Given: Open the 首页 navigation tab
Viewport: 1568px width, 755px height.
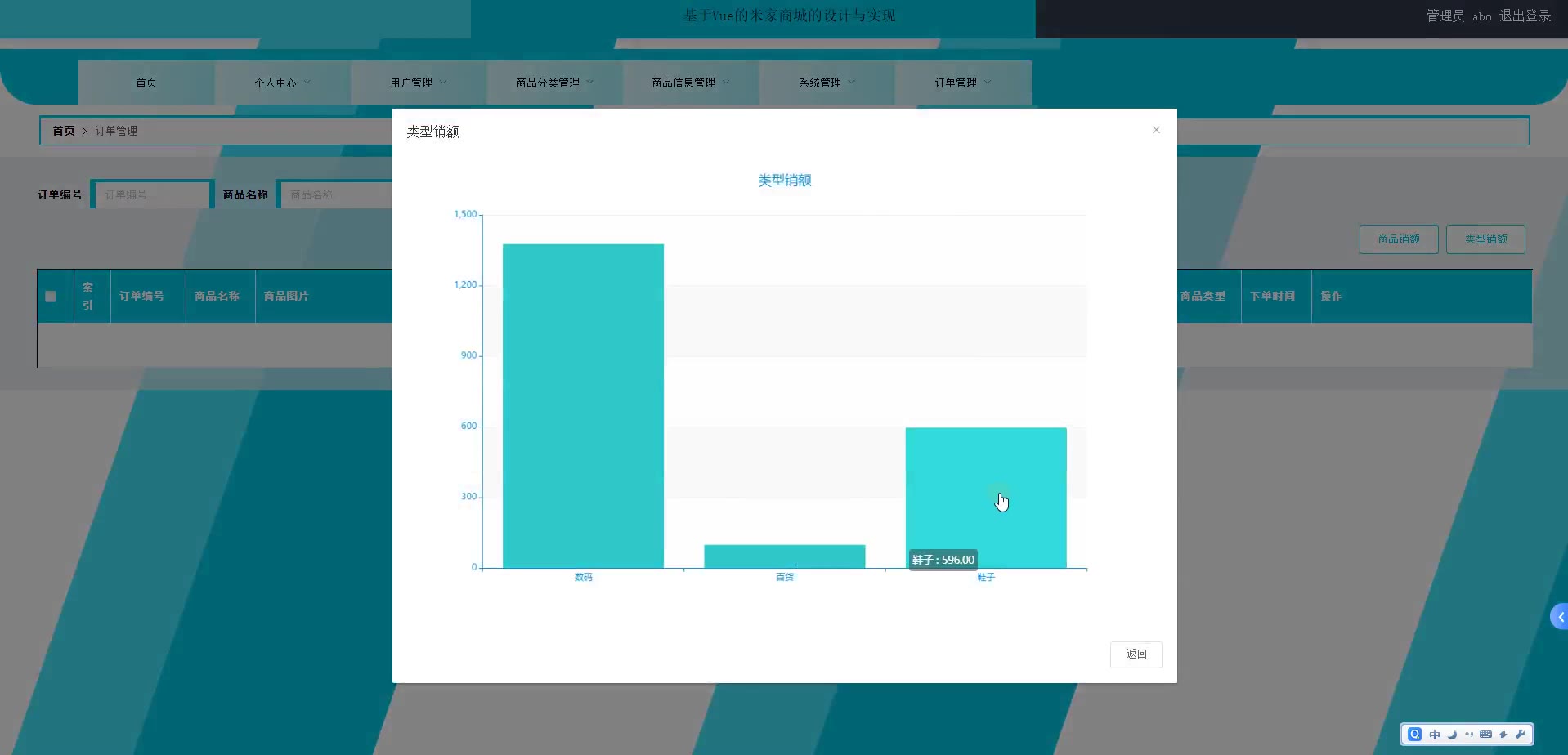Looking at the screenshot, I should click(x=146, y=83).
